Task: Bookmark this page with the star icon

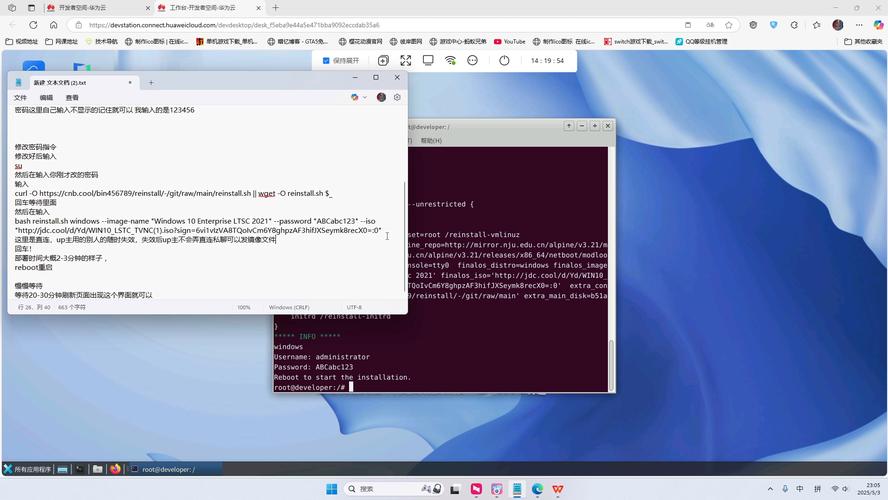Action: coord(729,25)
